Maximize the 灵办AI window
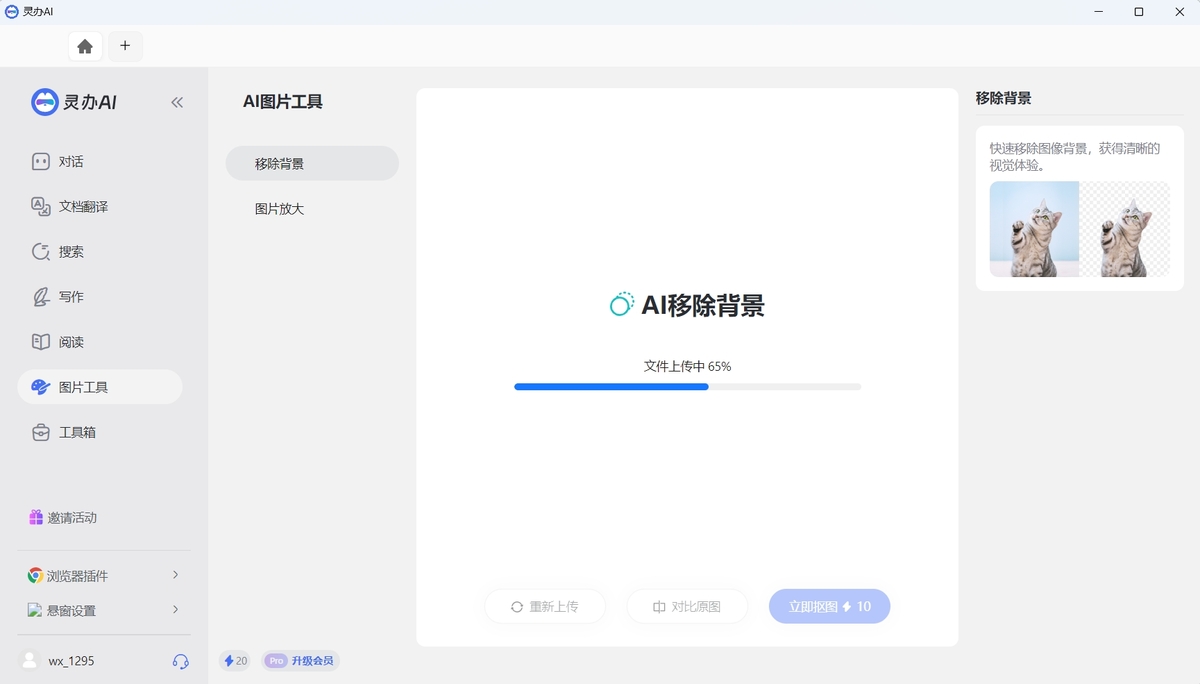Viewport: 1200px width, 684px height. pyautogui.click(x=1138, y=12)
